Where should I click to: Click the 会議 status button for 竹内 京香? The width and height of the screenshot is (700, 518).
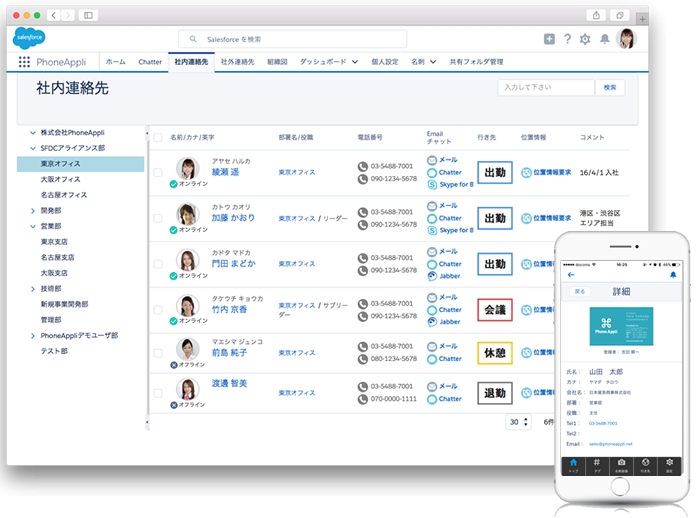(495, 310)
